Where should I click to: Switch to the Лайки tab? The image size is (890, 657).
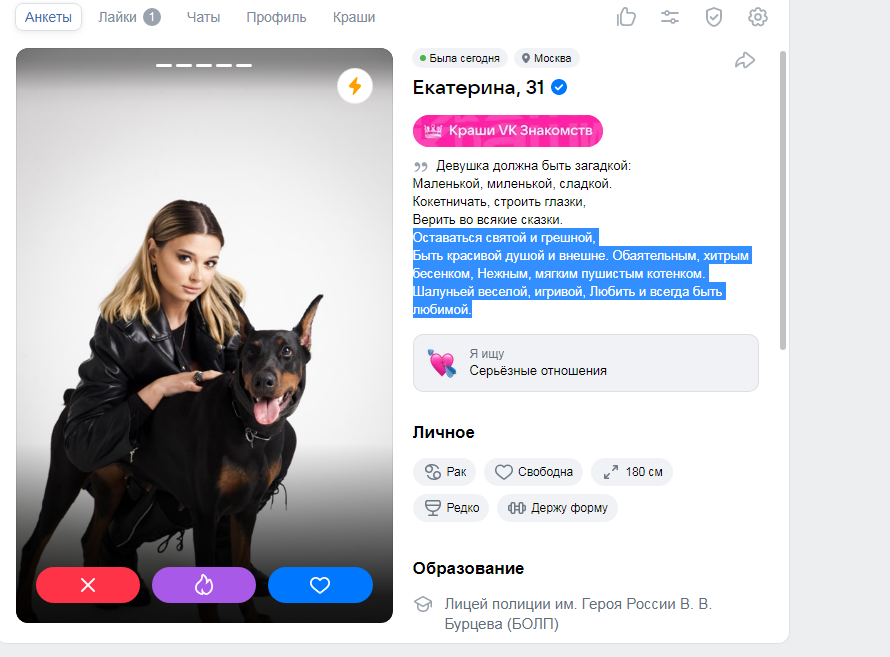pyautogui.click(x=129, y=18)
